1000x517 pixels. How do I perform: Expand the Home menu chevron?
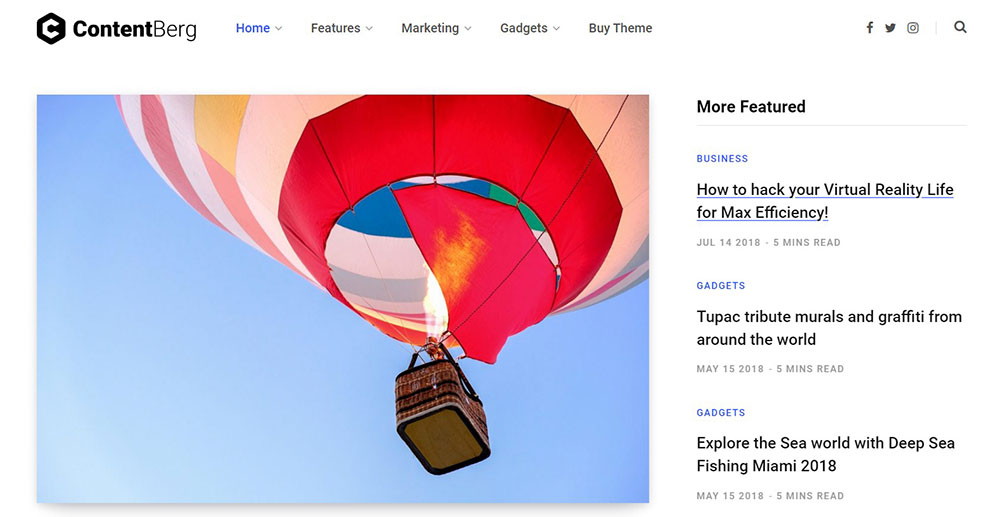pyautogui.click(x=278, y=29)
